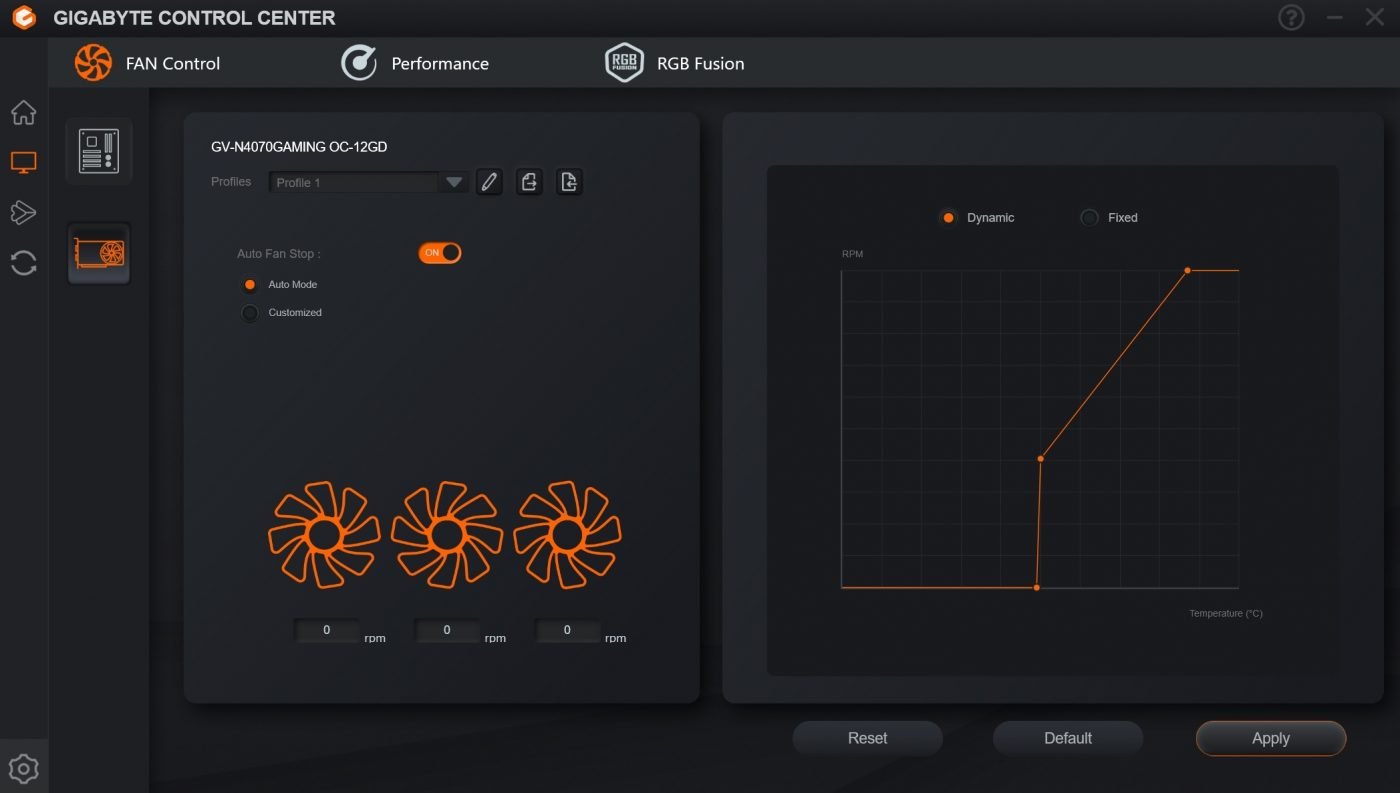The image size is (1400, 793).
Task: Click the Temperature (°C) axis label
Action: [1226, 614]
